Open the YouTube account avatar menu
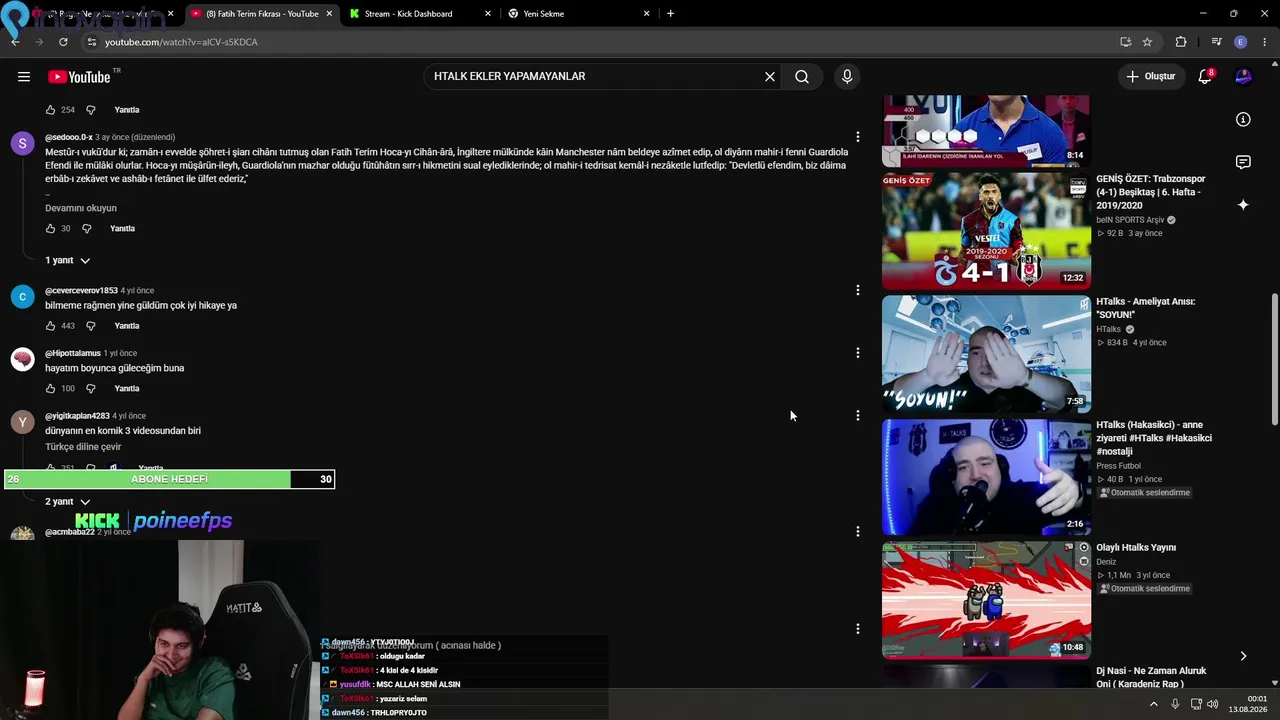Screen dimensions: 1280x720 (1243, 77)
